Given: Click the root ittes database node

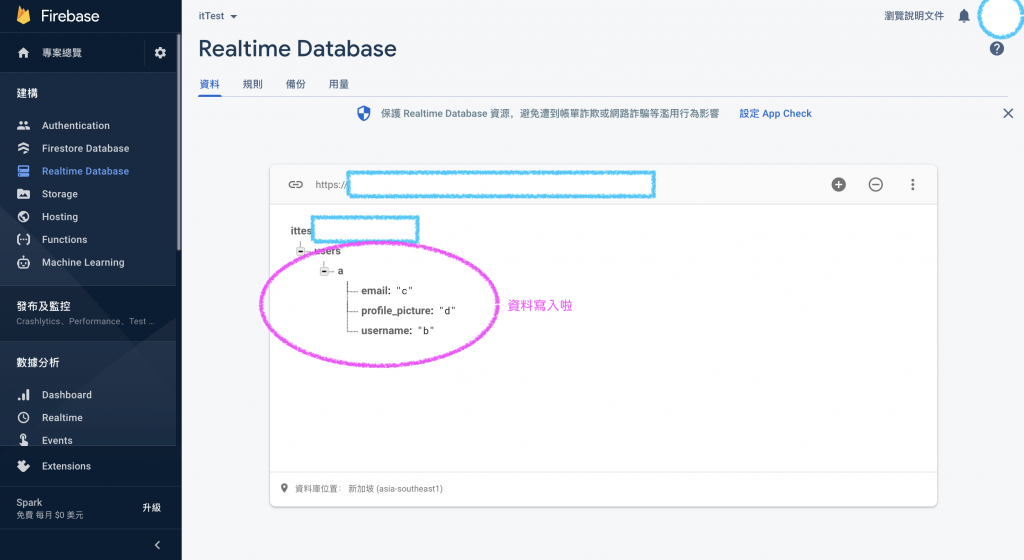Looking at the screenshot, I should (x=301, y=230).
